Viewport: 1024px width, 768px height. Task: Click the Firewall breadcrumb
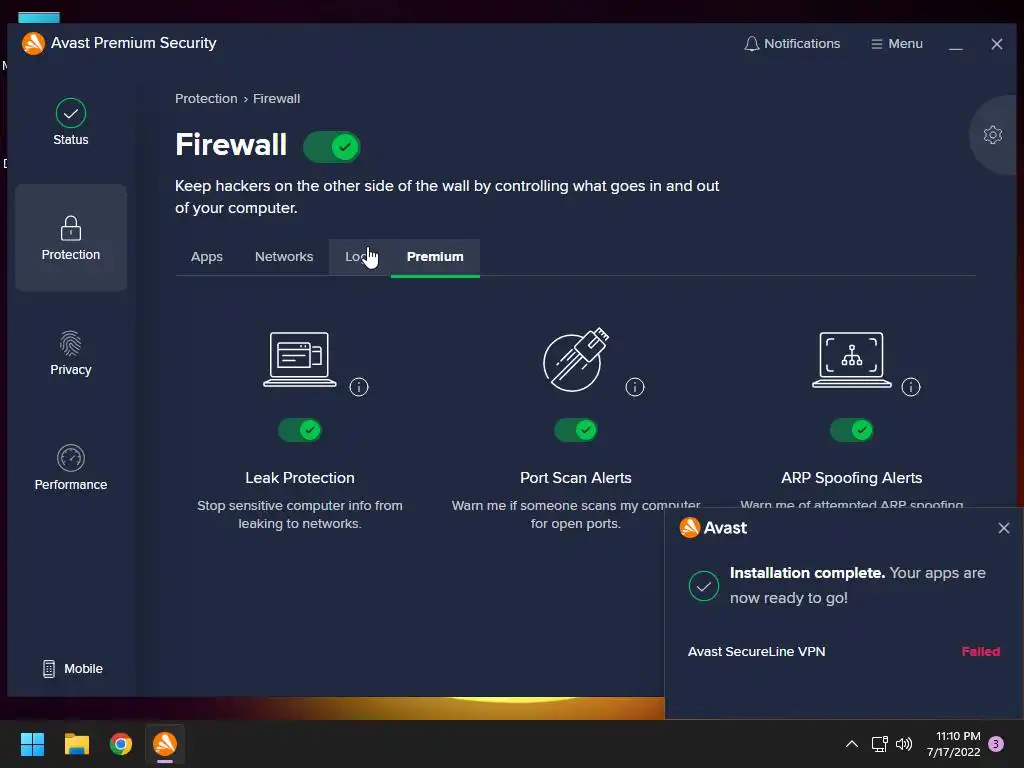point(276,99)
